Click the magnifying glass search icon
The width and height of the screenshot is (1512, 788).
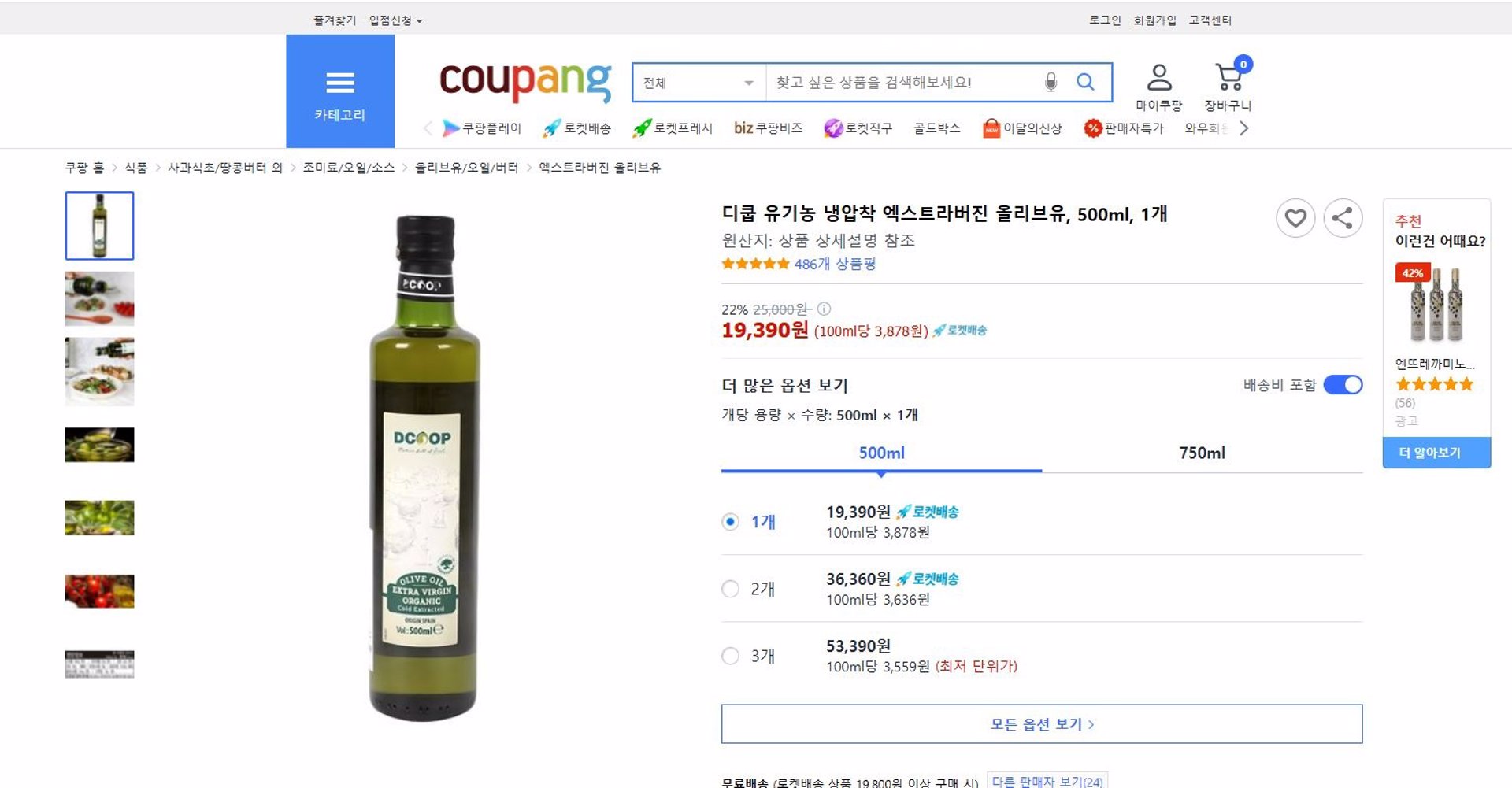pos(1085,82)
